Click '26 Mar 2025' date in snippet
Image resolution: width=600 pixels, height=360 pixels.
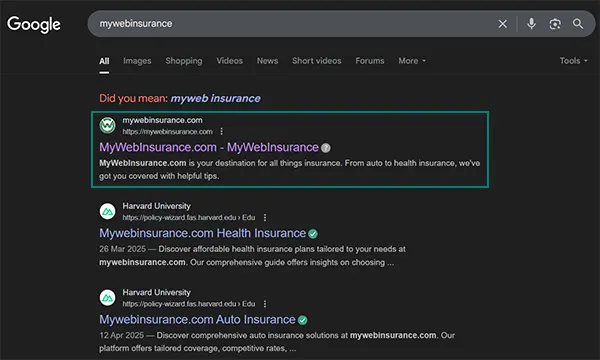[122, 249]
